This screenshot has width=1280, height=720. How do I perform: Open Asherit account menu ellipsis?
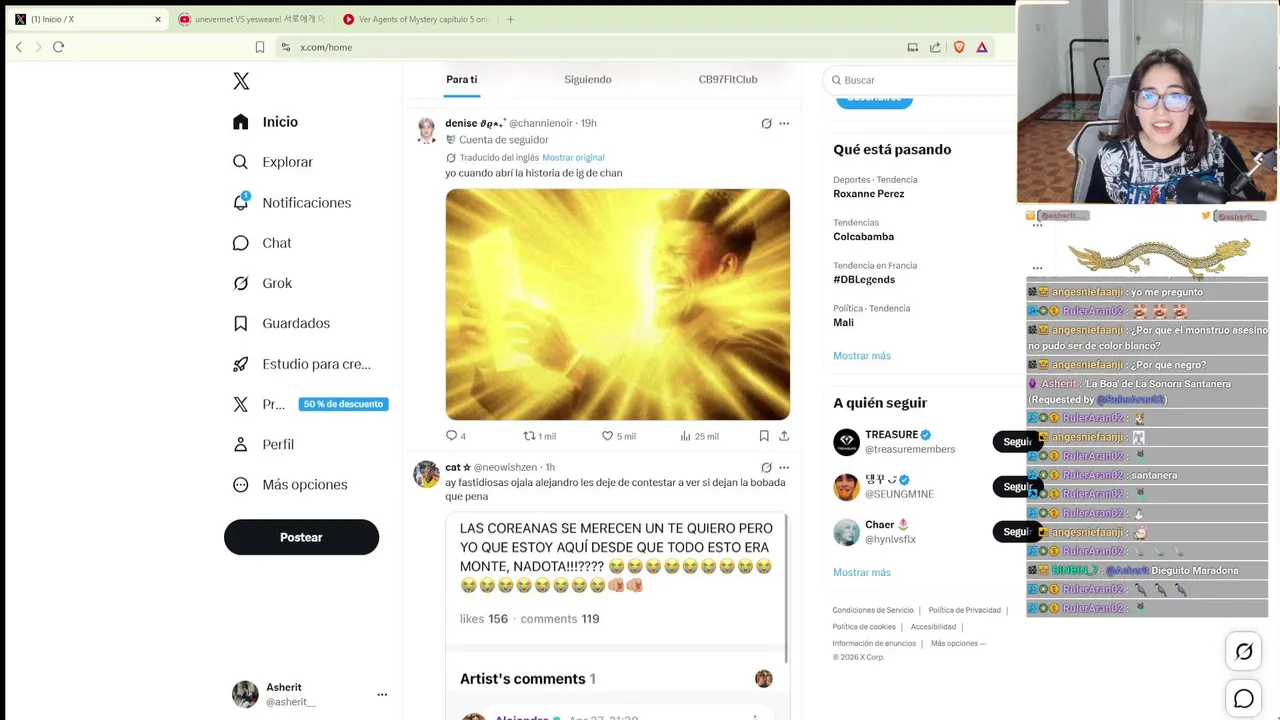click(x=382, y=694)
